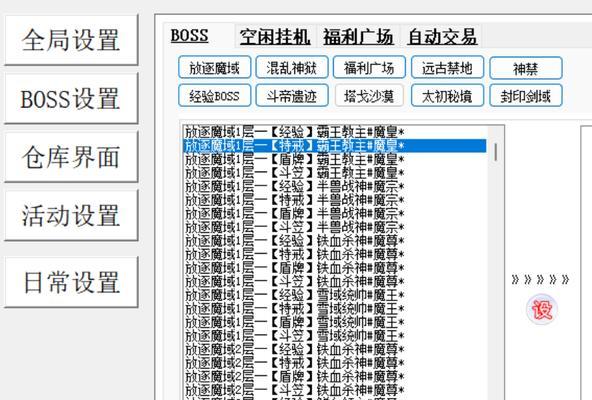Click the double-arrow transfer symbols
This screenshot has width=592, height=400.
[x=540, y=280]
